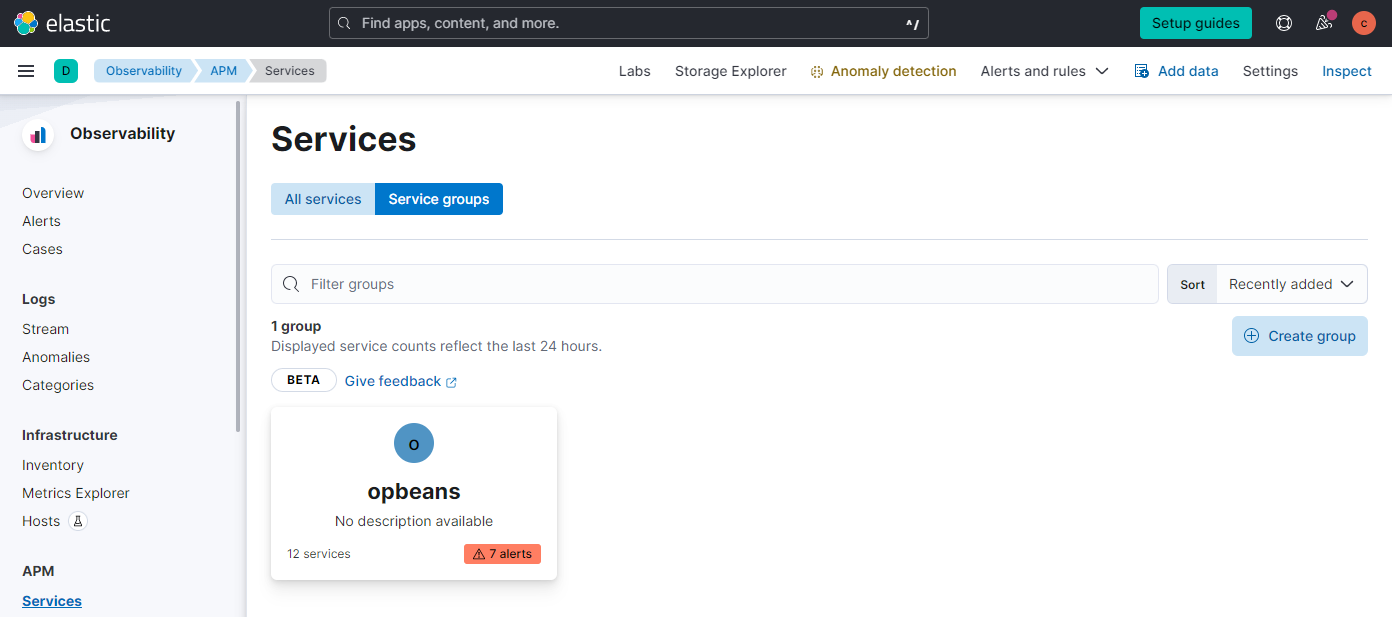Click the Hosts beaker icon
1392x617 pixels.
78,521
